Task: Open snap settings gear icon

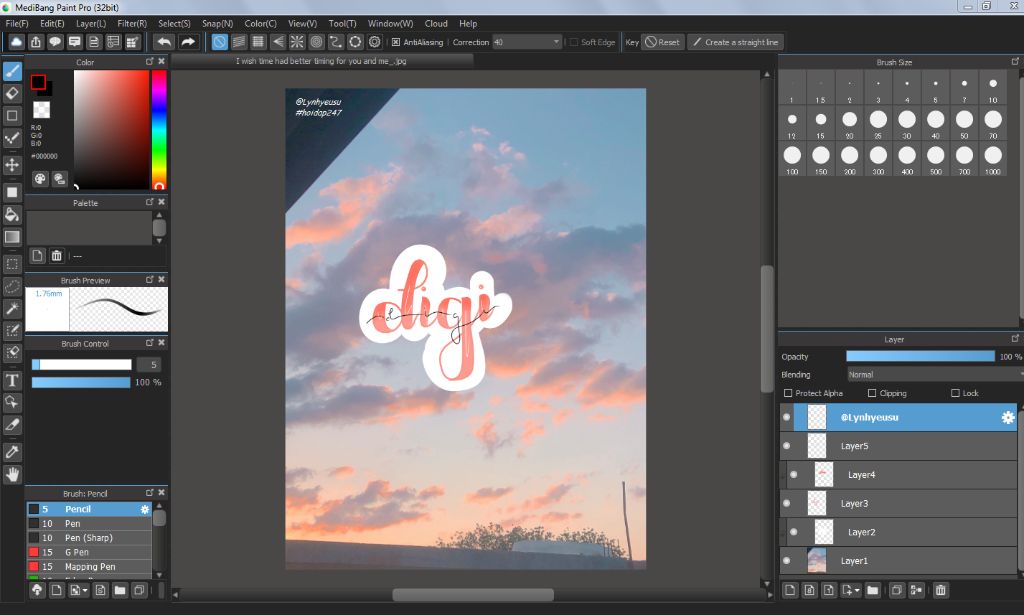Action: point(374,42)
